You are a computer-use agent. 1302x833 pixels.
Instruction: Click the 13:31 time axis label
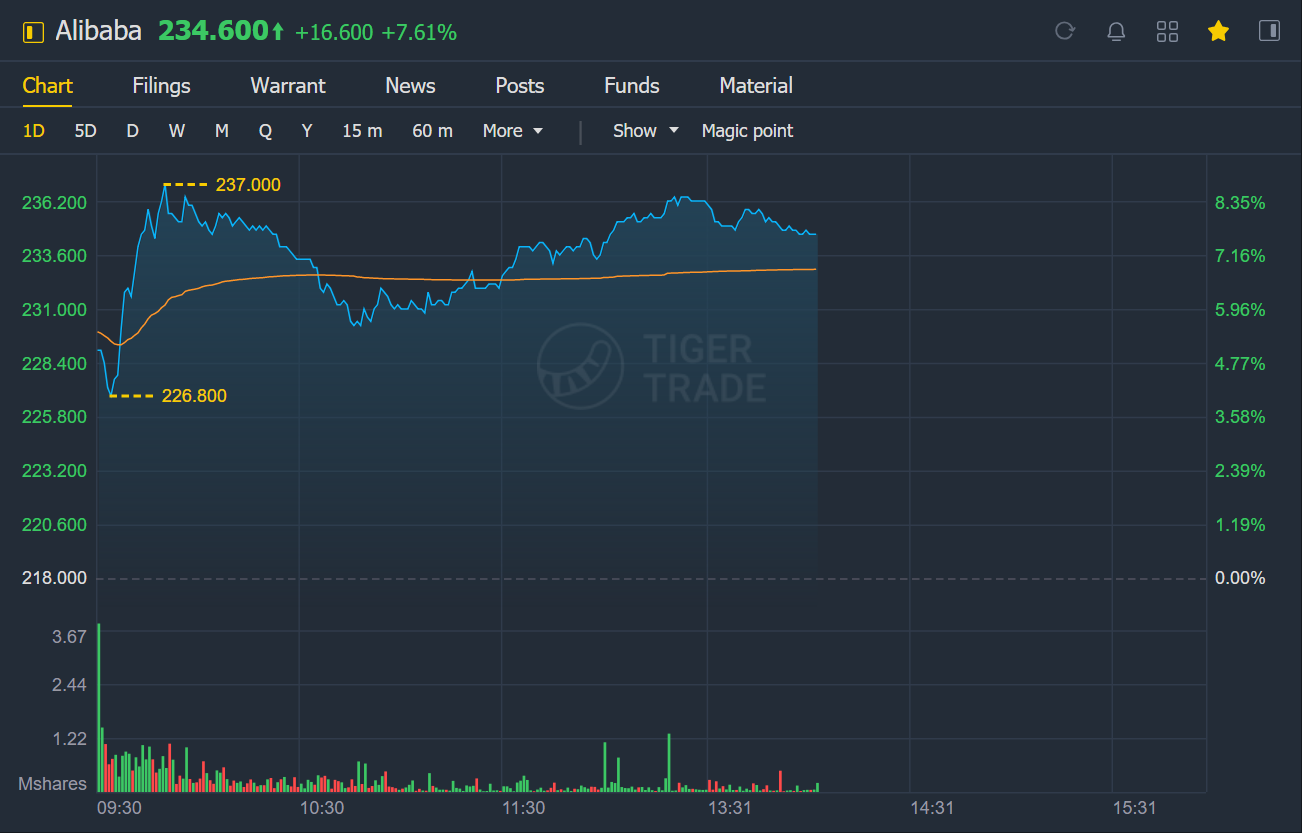[x=729, y=808]
